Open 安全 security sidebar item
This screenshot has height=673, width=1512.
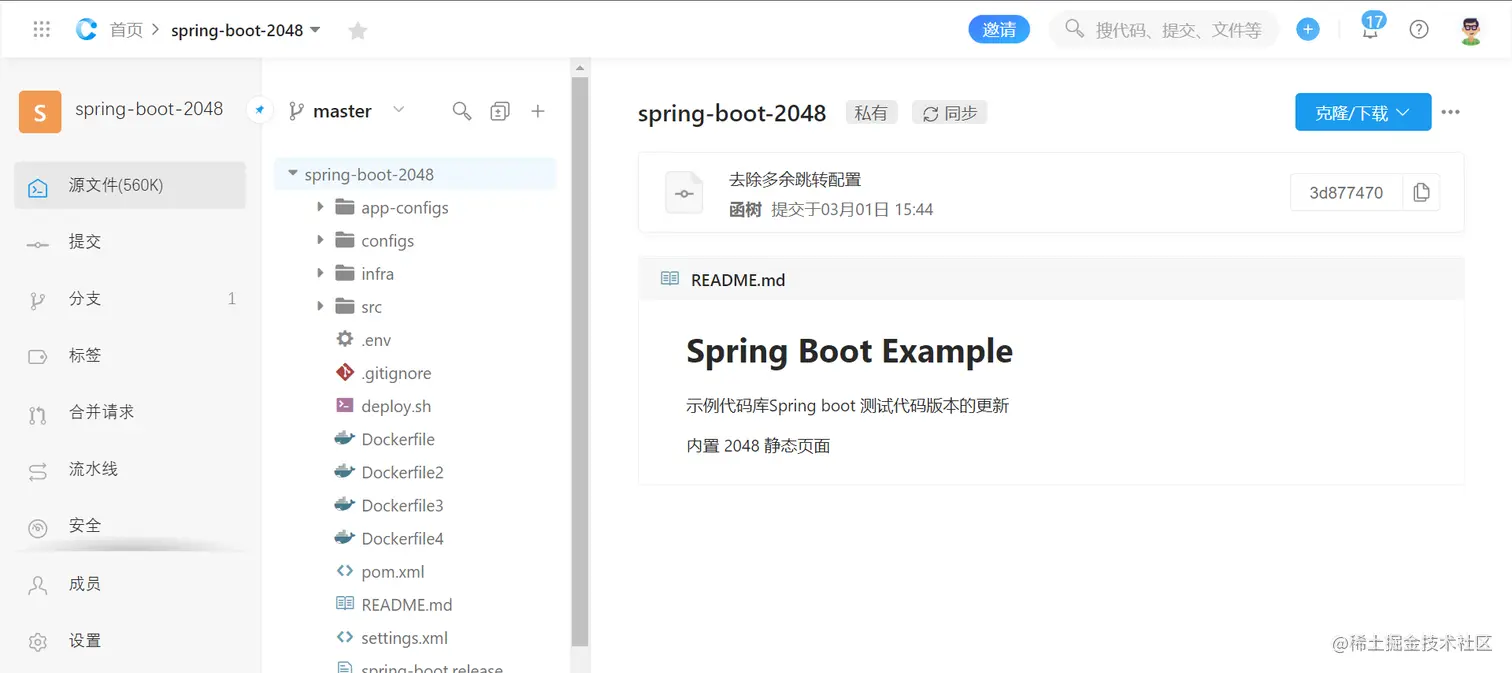click(x=130, y=525)
